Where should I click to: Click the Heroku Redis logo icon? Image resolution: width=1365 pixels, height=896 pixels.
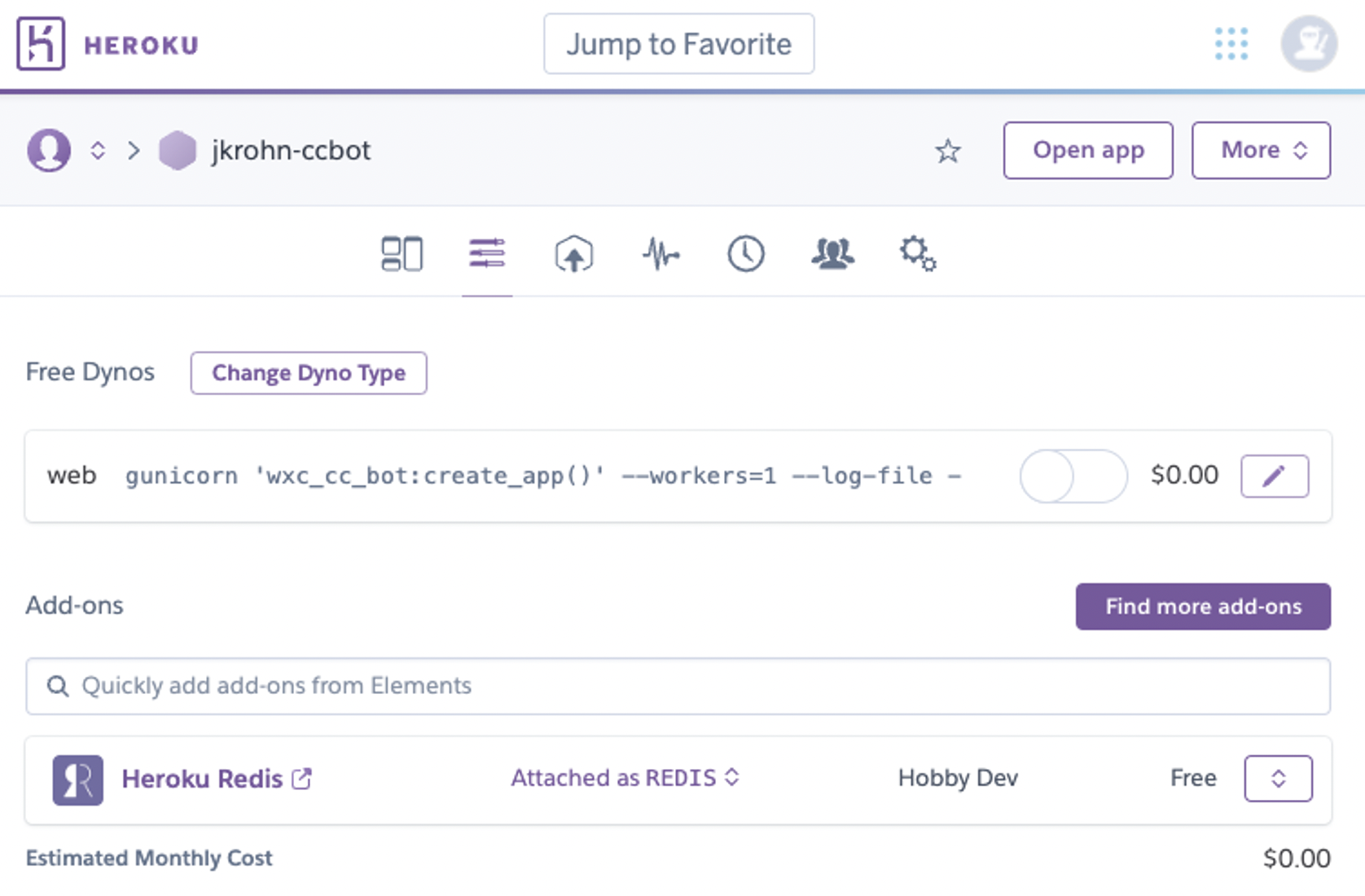(x=77, y=780)
